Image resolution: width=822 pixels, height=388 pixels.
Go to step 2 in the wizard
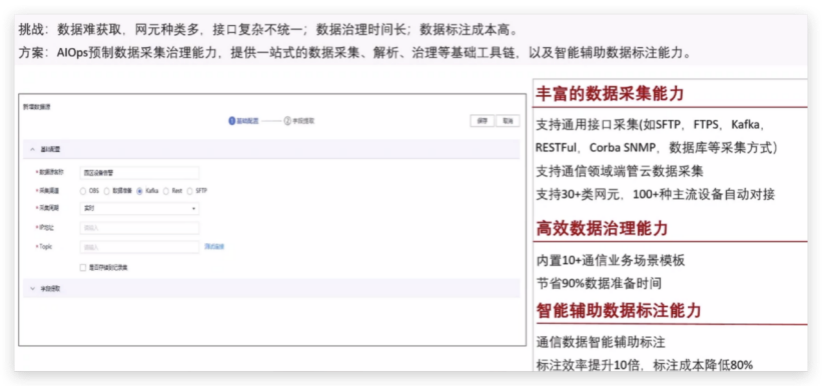point(299,121)
